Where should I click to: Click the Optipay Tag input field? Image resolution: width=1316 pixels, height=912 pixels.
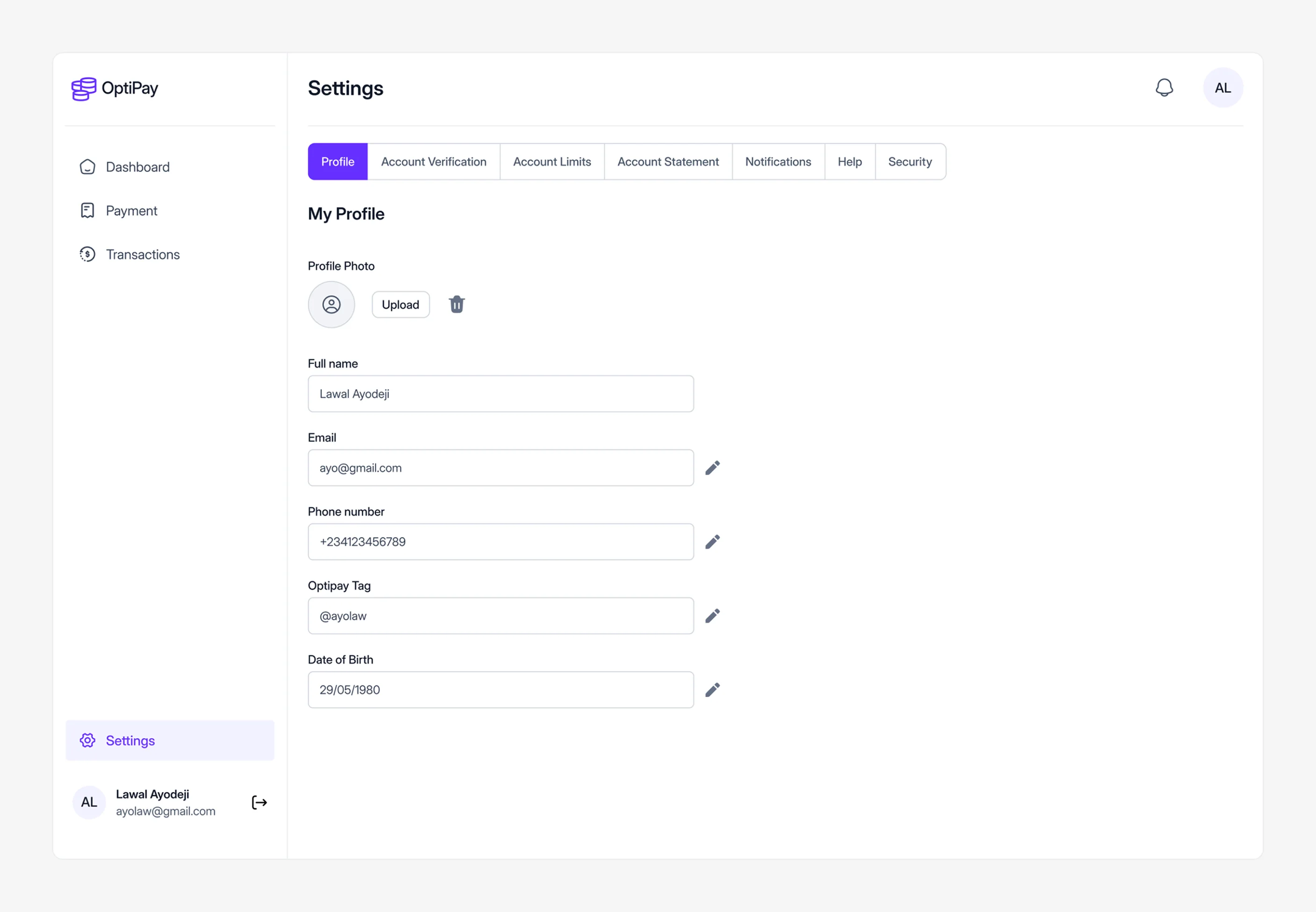tap(501, 616)
